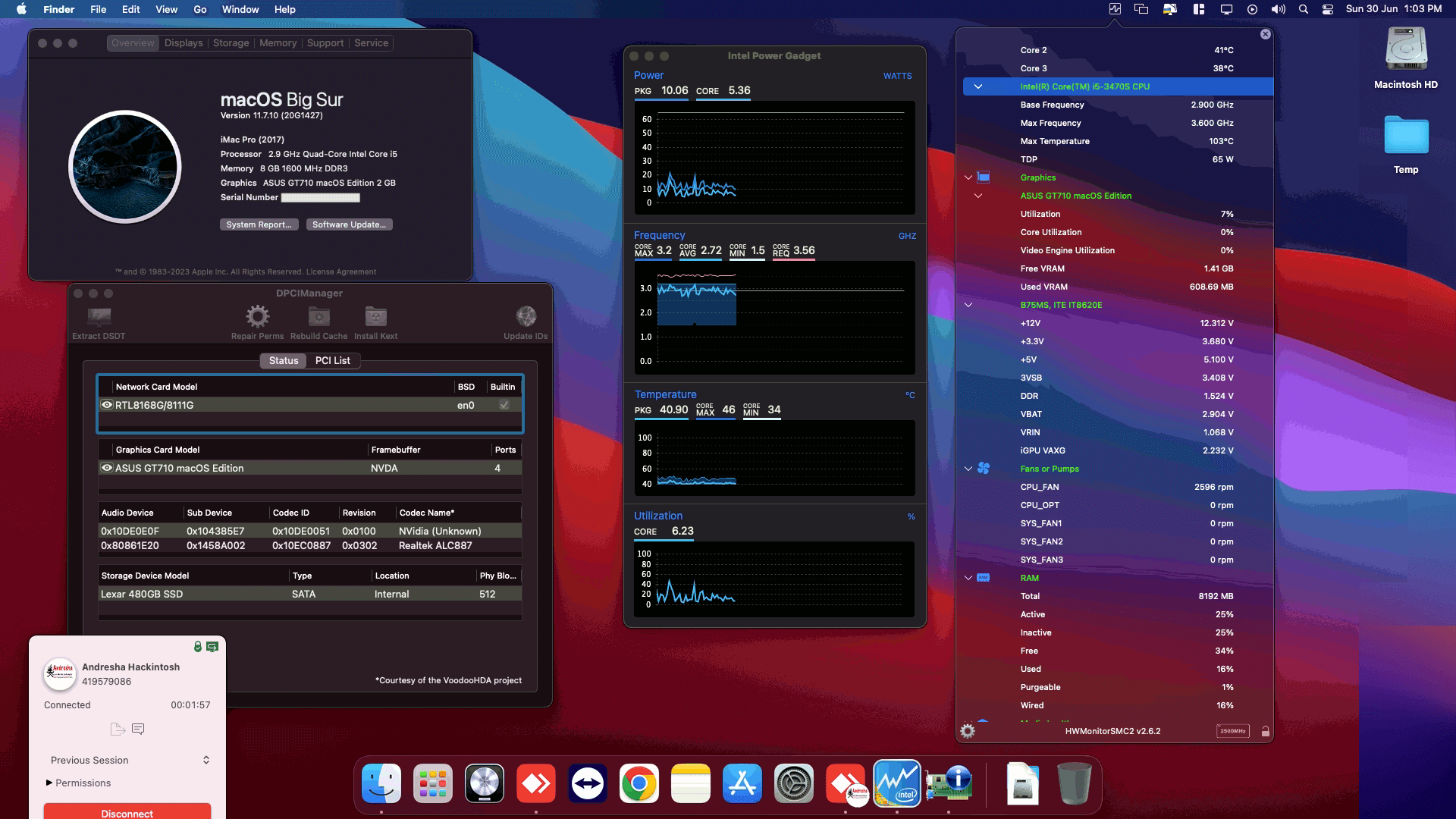Screen dimensions: 1456x819
Task: Open the chat icon in TeamViewer panel
Action: pyautogui.click(x=137, y=729)
